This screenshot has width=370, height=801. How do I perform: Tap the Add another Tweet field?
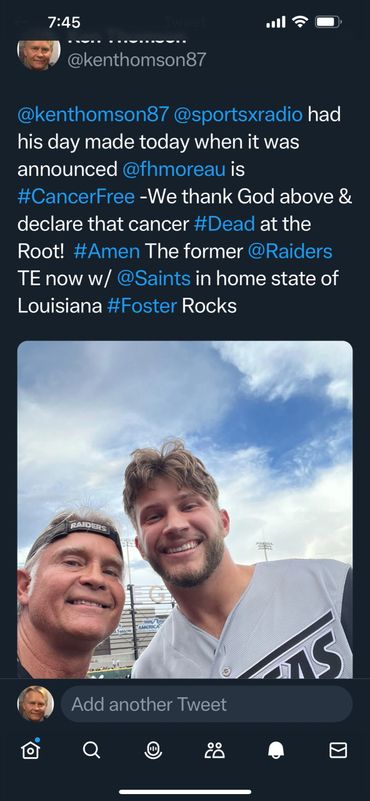pos(206,704)
